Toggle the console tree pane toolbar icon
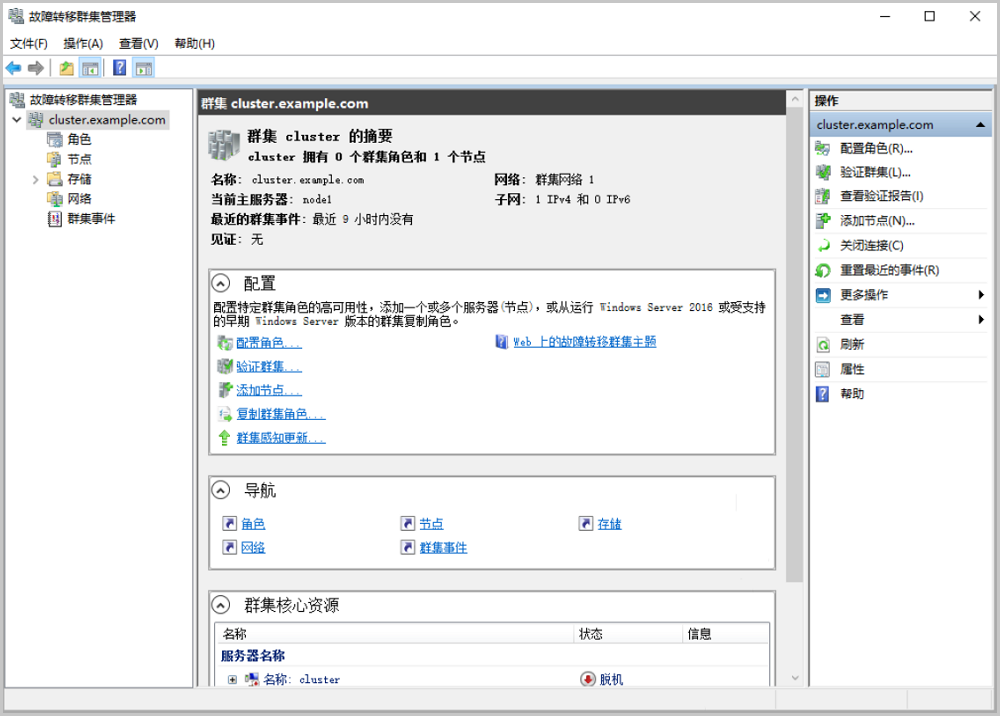The height and width of the screenshot is (716, 1000). 90,68
